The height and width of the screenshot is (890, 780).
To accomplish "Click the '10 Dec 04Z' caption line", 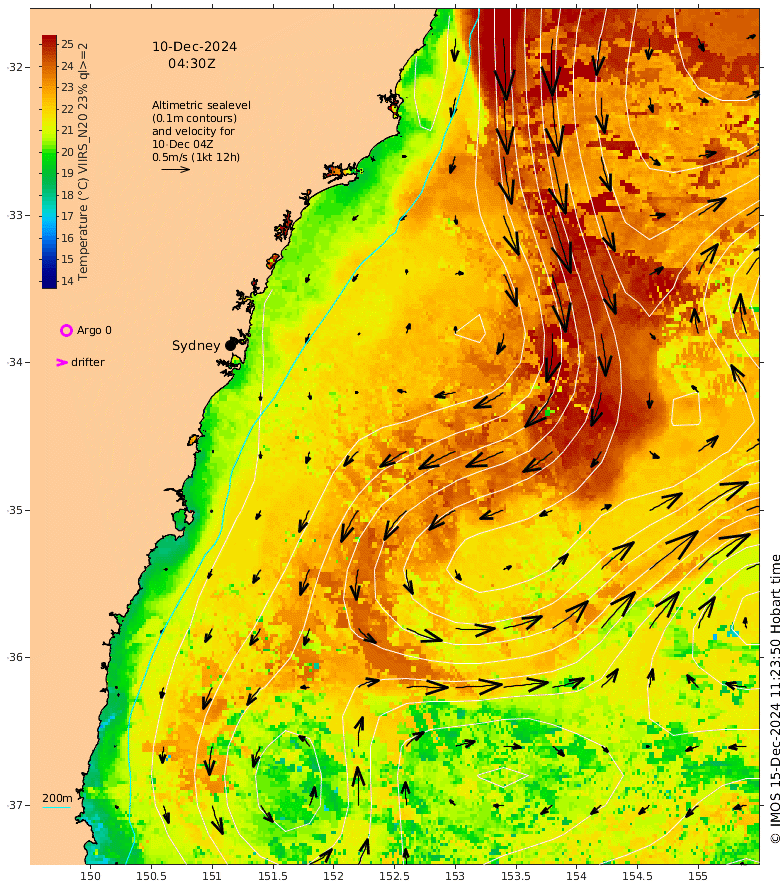I will click(x=182, y=144).
